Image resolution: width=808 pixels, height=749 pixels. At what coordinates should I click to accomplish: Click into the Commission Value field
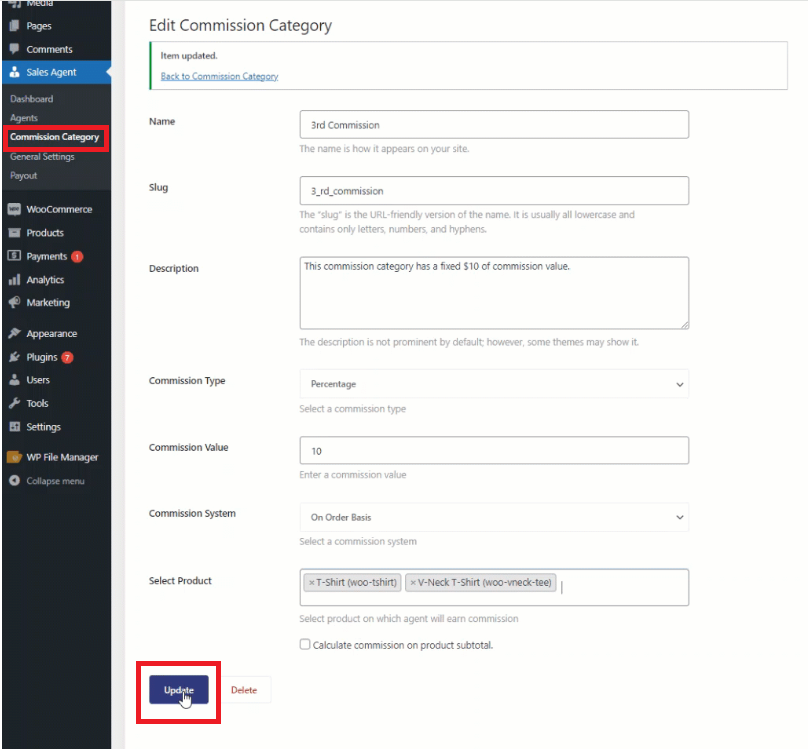coord(493,451)
